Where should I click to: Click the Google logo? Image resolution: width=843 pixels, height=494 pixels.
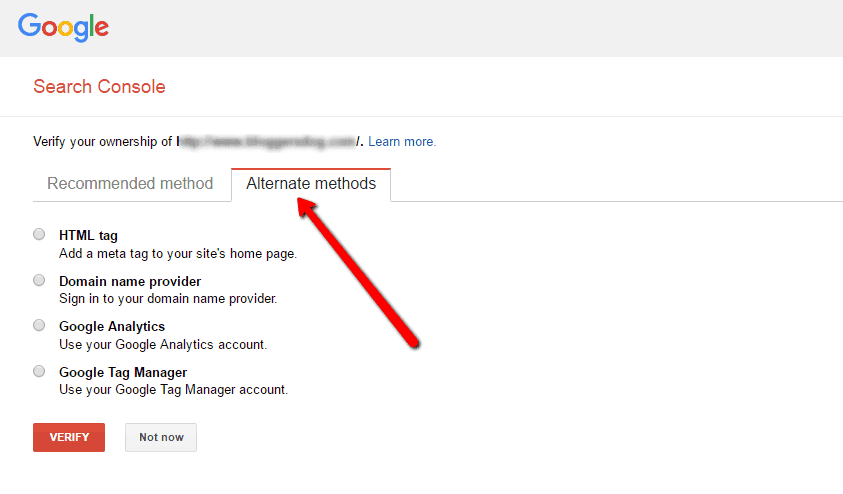(x=63, y=27)
